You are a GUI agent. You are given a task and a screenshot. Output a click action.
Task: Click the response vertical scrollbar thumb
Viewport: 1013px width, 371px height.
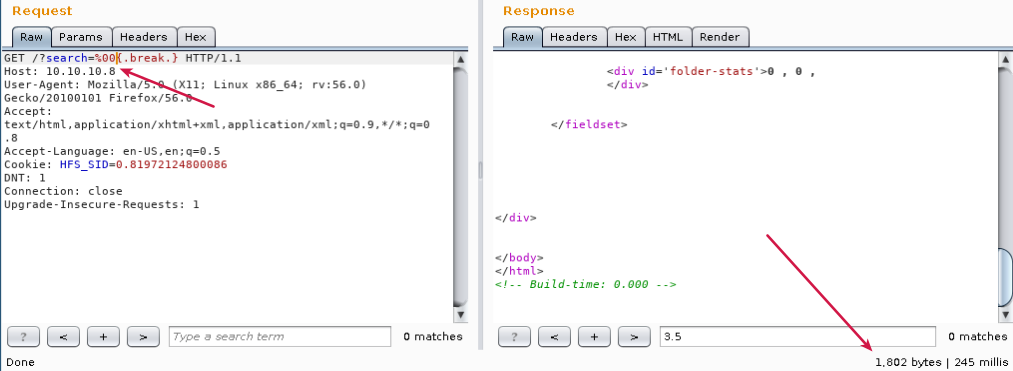1004,277
